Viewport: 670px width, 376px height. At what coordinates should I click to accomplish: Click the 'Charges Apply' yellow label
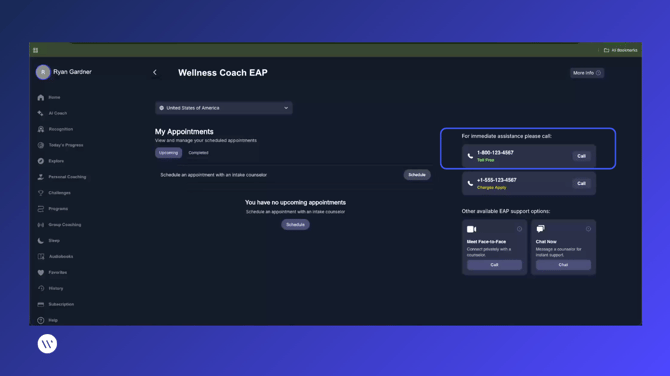coord(491,188)
